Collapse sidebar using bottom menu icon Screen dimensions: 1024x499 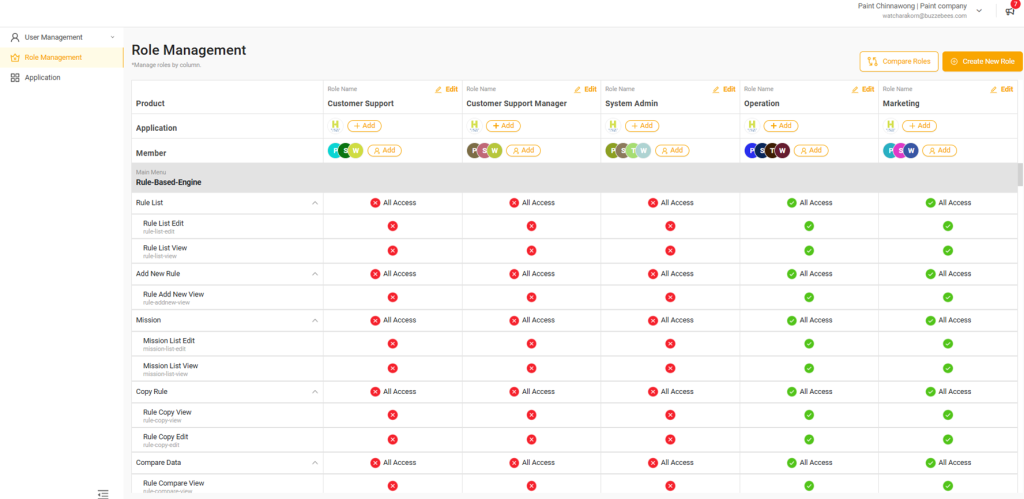[103, 494]
